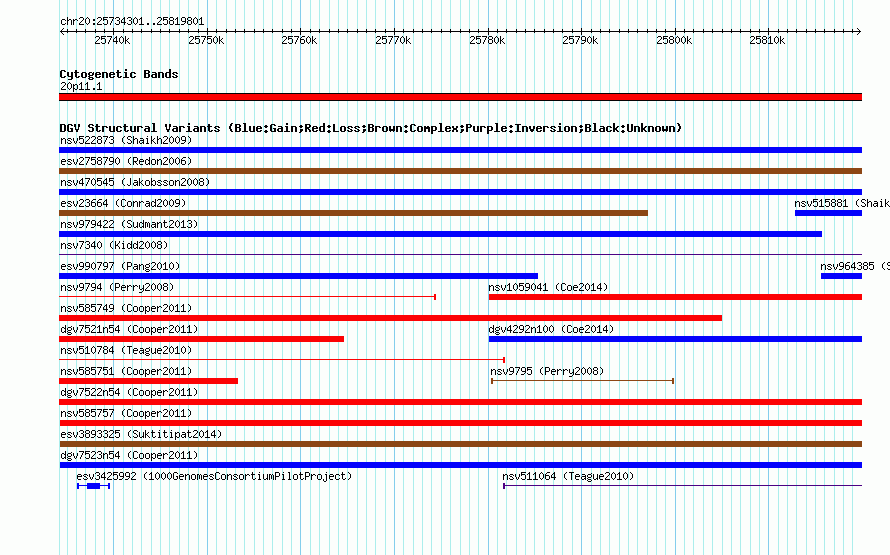This screenshot has width=890, height=555.
Task: Click the 25800k ruler tick label
Action: click(x=674, y=41)
